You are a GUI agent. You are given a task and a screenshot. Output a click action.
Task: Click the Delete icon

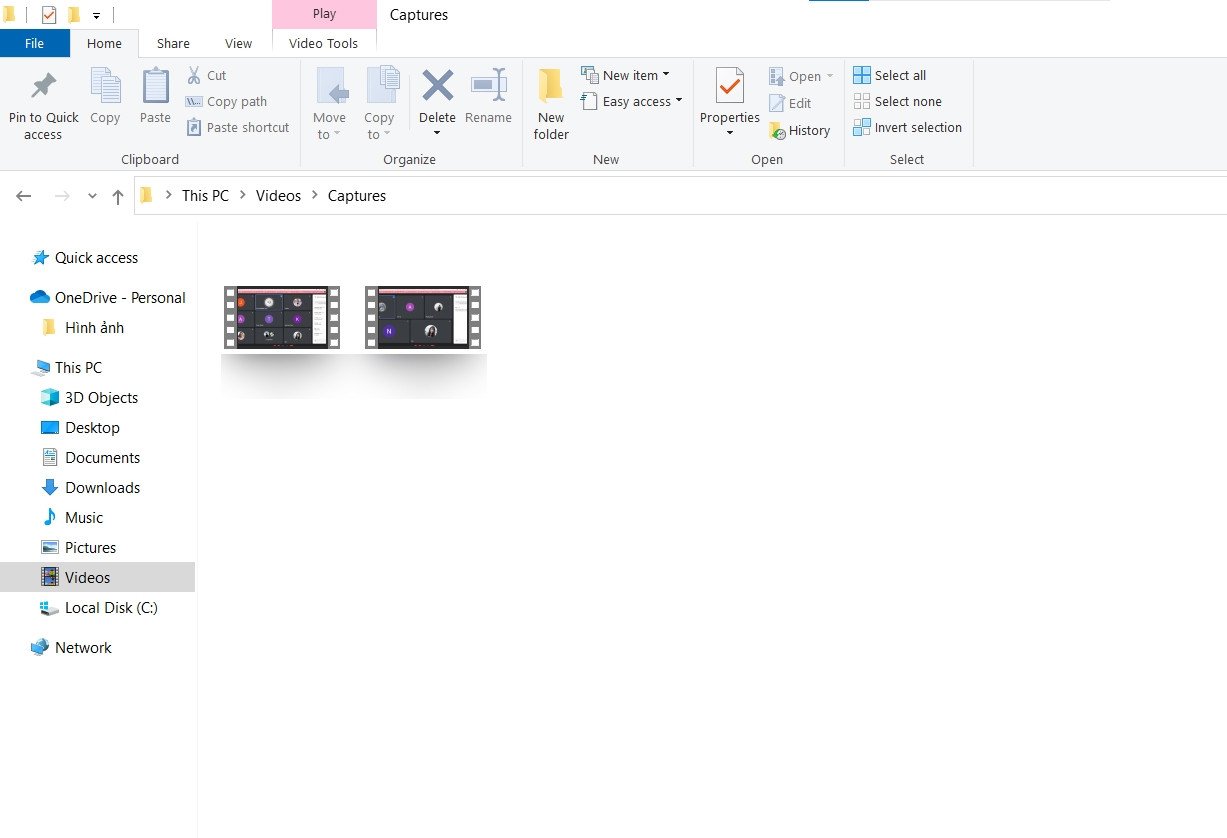tap(437, 96)
